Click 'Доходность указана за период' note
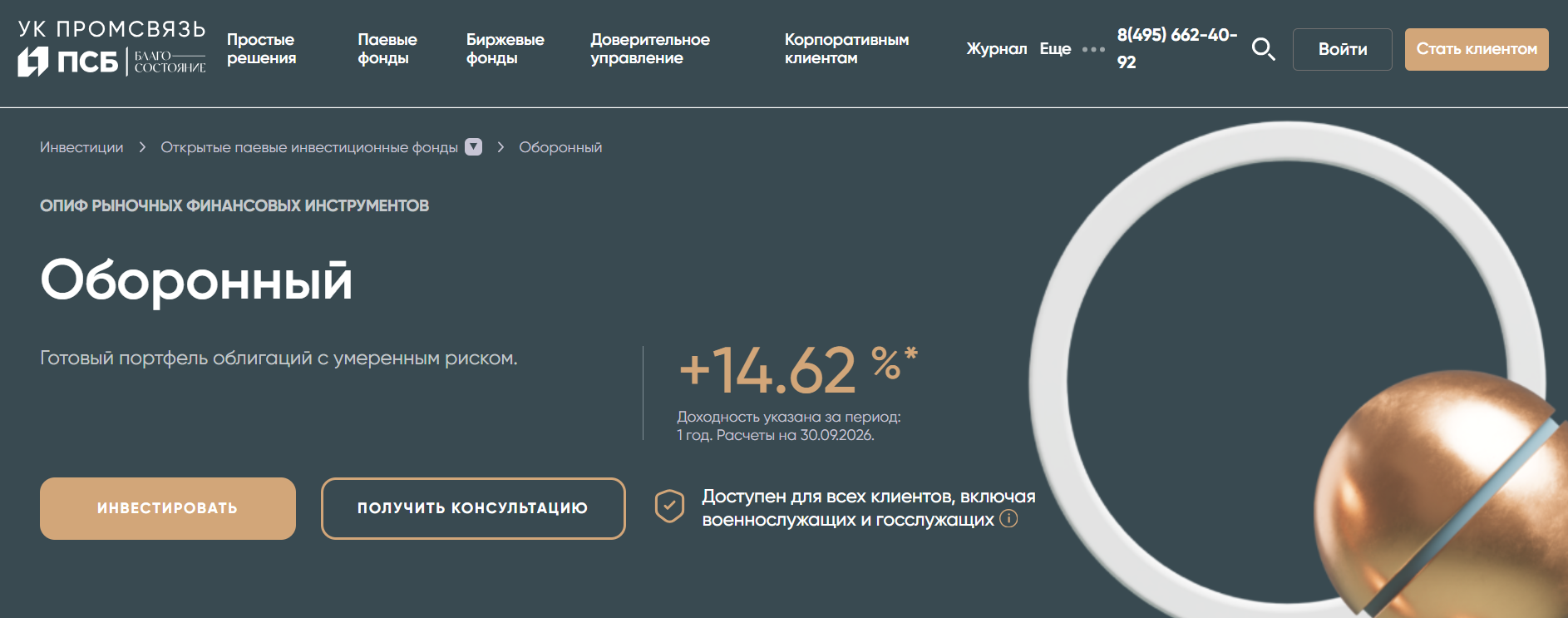The image size is (1568, 618). pos(788,426)
